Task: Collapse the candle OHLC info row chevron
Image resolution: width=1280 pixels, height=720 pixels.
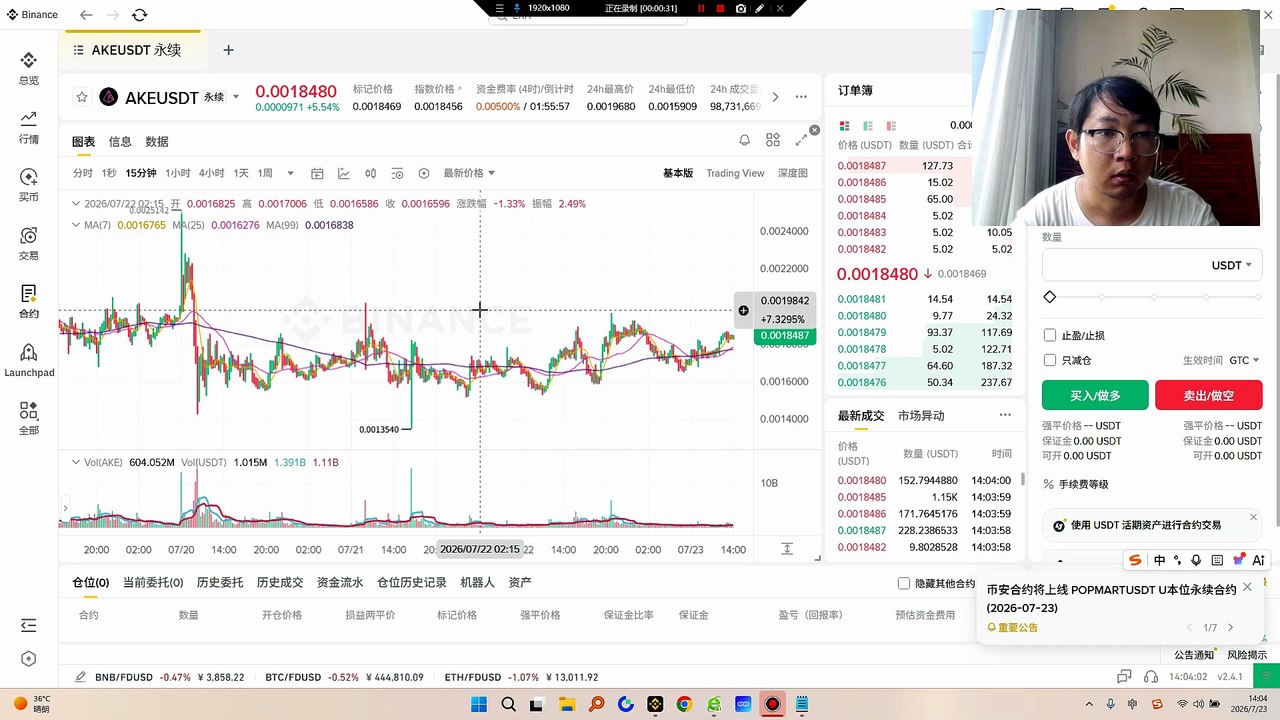Action: [77, 203]
